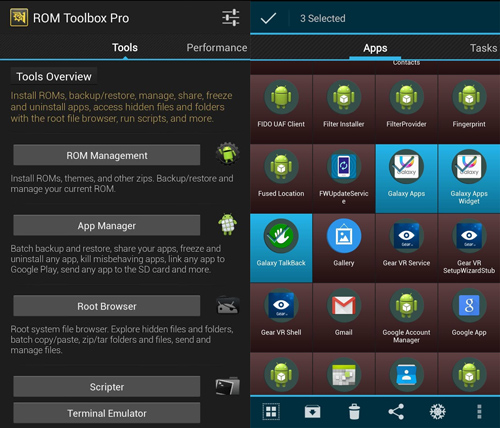Image resolution: width=500 pixels, height=428 pixels.
Task: Select the Filter Installer app
Action: [x=344, y=109]
